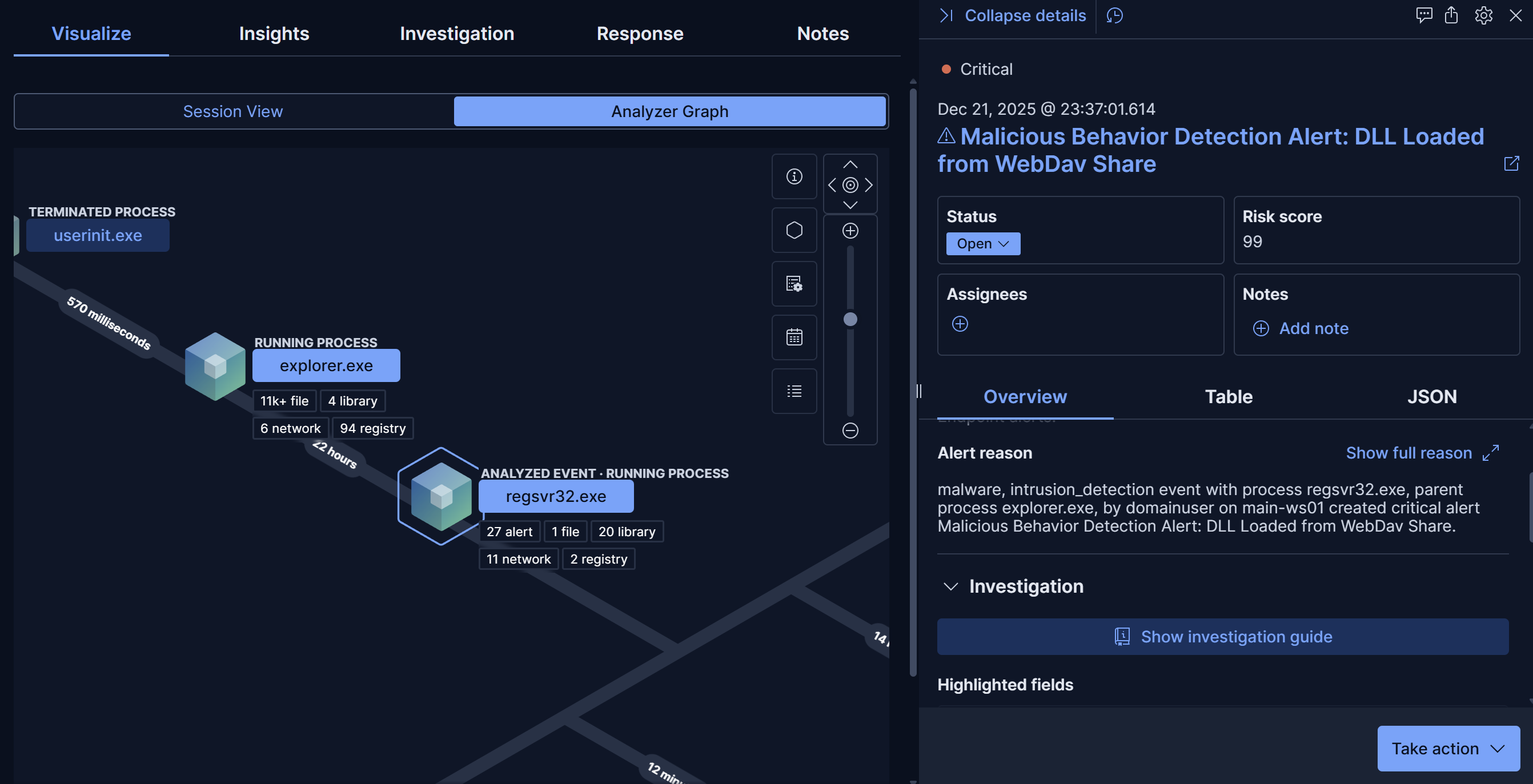This screenshot has width=1533, height=784.
Task: Click the graph zoom slider handle
Action: pyautogui.click(x=850, y=319)
